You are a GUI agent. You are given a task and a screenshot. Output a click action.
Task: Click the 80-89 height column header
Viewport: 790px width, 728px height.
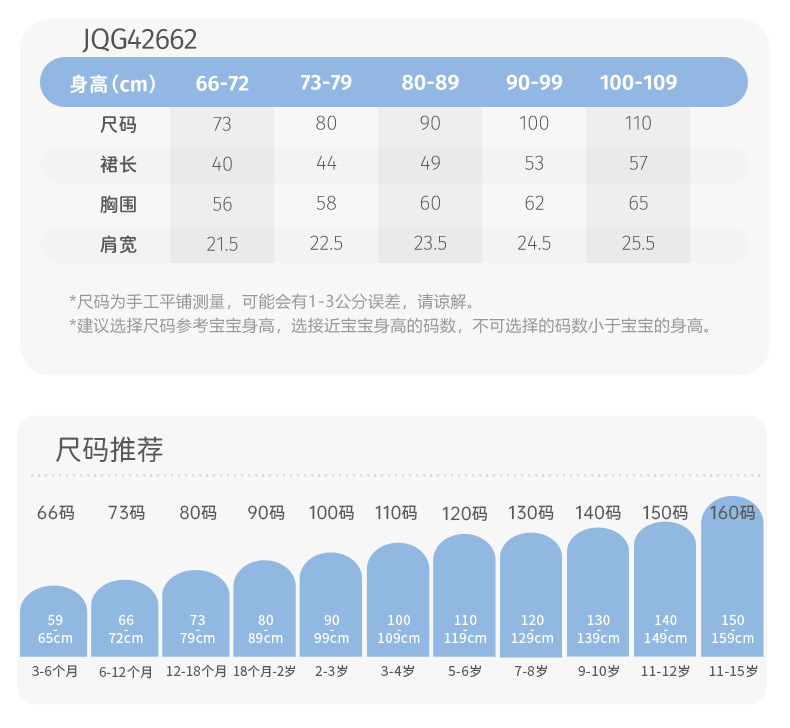[430, 82]
